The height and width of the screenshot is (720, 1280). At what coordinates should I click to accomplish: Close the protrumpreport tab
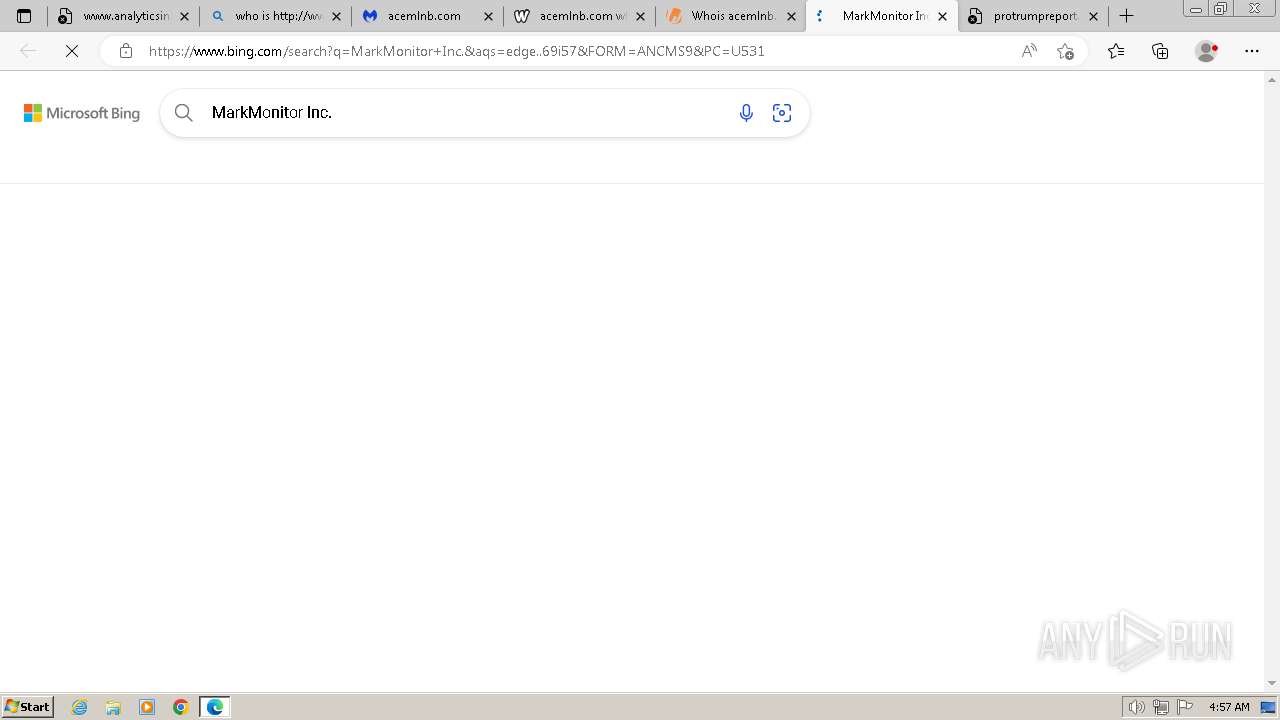(1093, 16)
